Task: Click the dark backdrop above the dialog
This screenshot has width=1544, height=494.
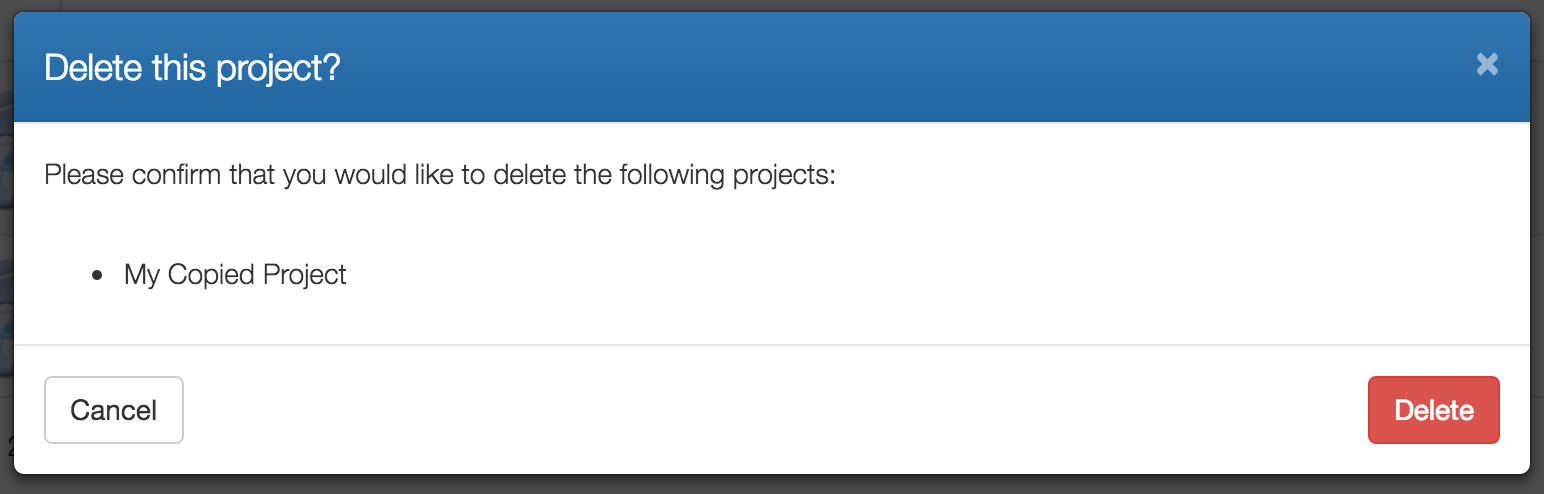Action: click(771, 5)
